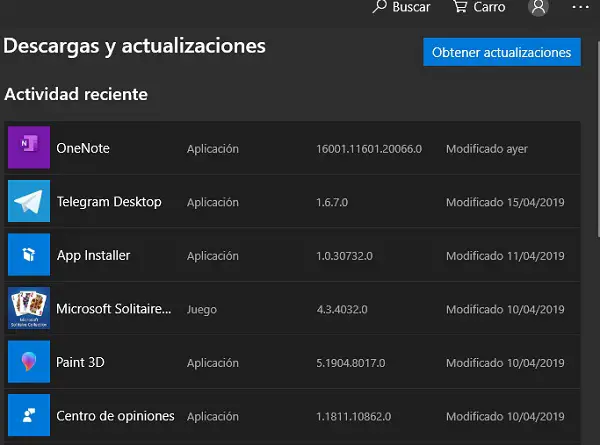Image resolution: width=600 pixels, height=445 pixels.
Task: Select the Centro de opiniones icon
Action: (x=29, y=415)
